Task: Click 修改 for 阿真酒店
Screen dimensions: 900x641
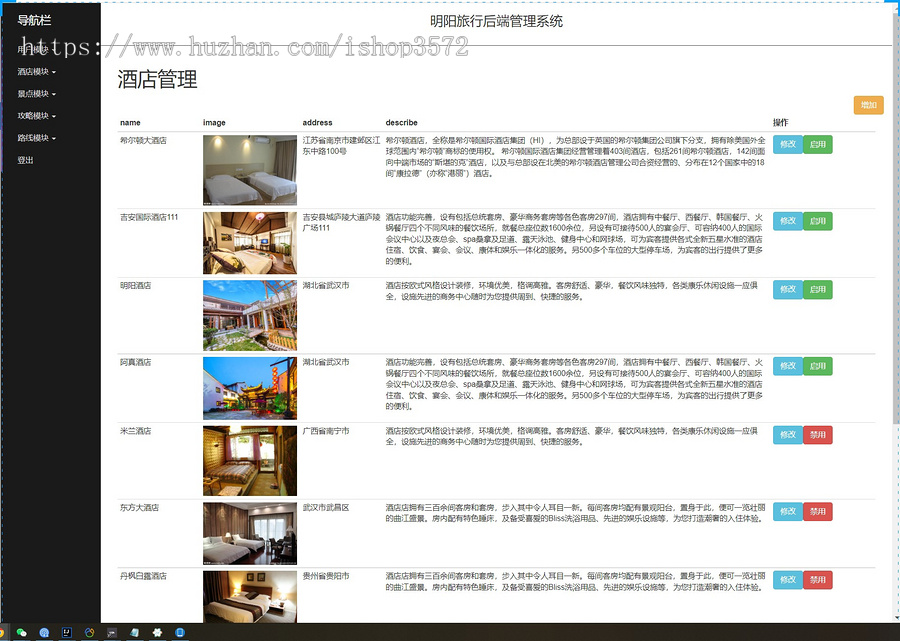Action: coord(788,366)
